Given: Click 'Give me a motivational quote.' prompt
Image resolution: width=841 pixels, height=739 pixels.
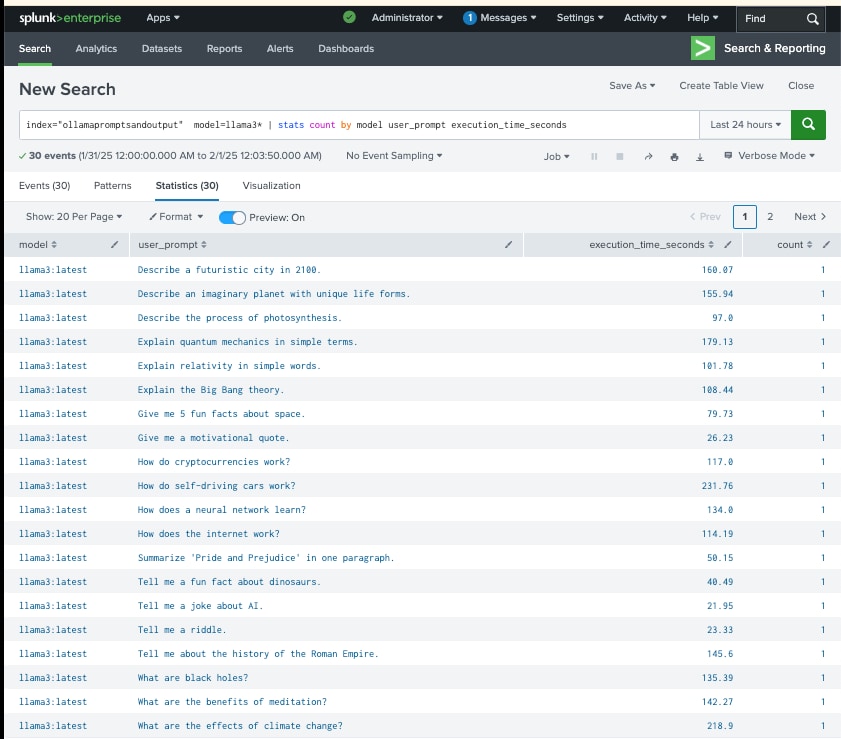Looking at the screenshot, I should click(213, 438).
